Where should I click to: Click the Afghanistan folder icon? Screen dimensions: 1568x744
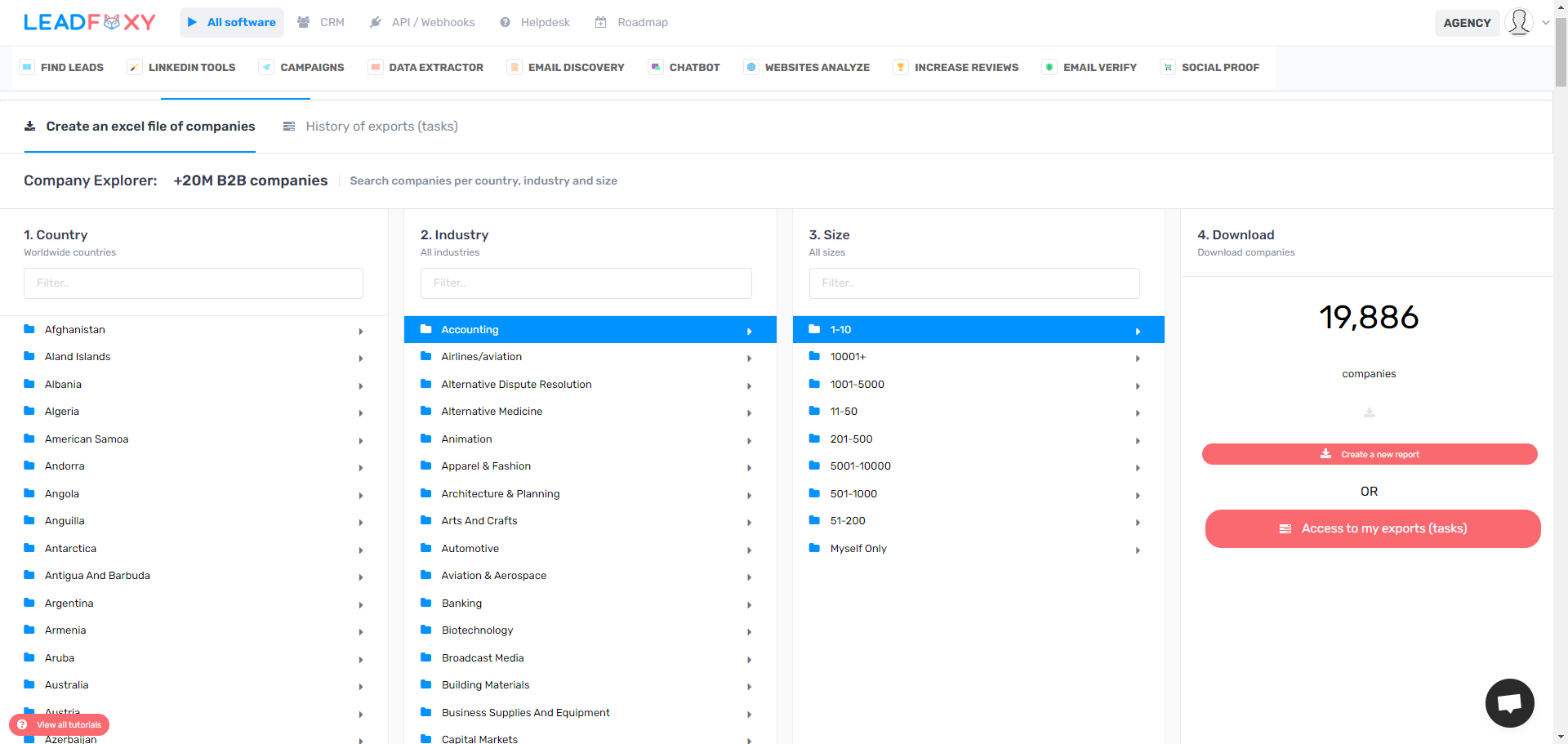[x=29, y=329]
